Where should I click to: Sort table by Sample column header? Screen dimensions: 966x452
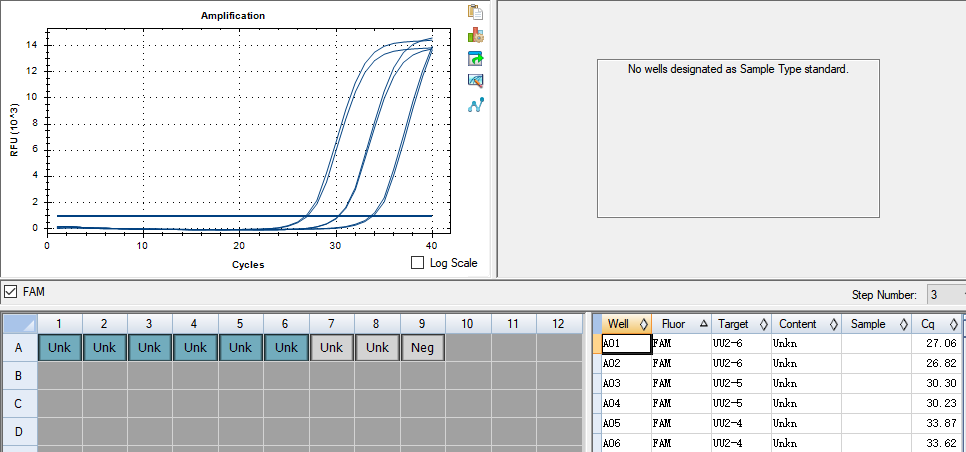[x=877, y=324]
